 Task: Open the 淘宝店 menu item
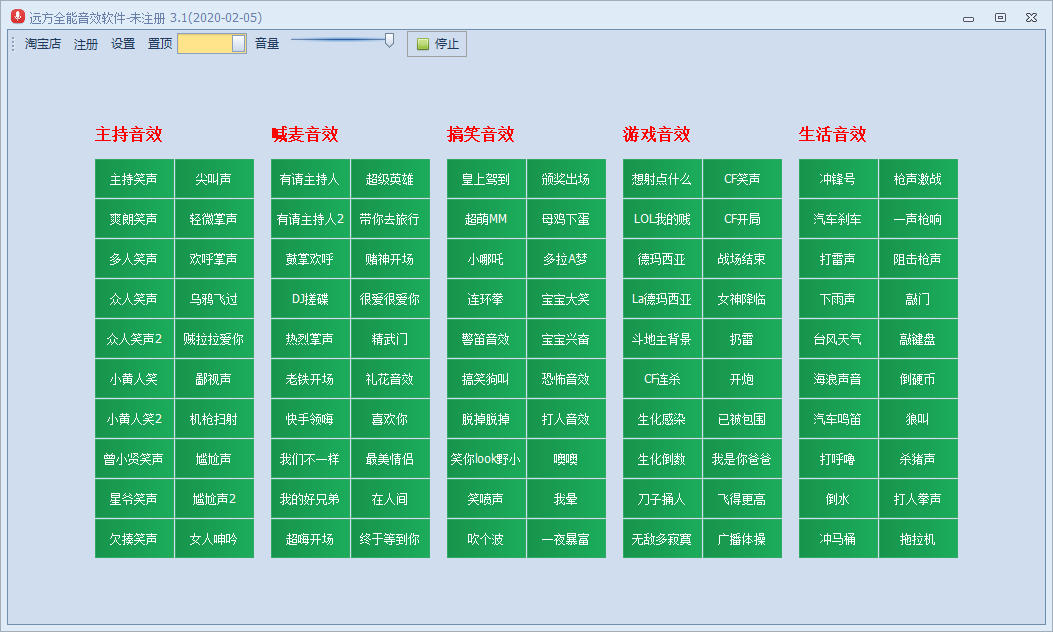[43, 44]
